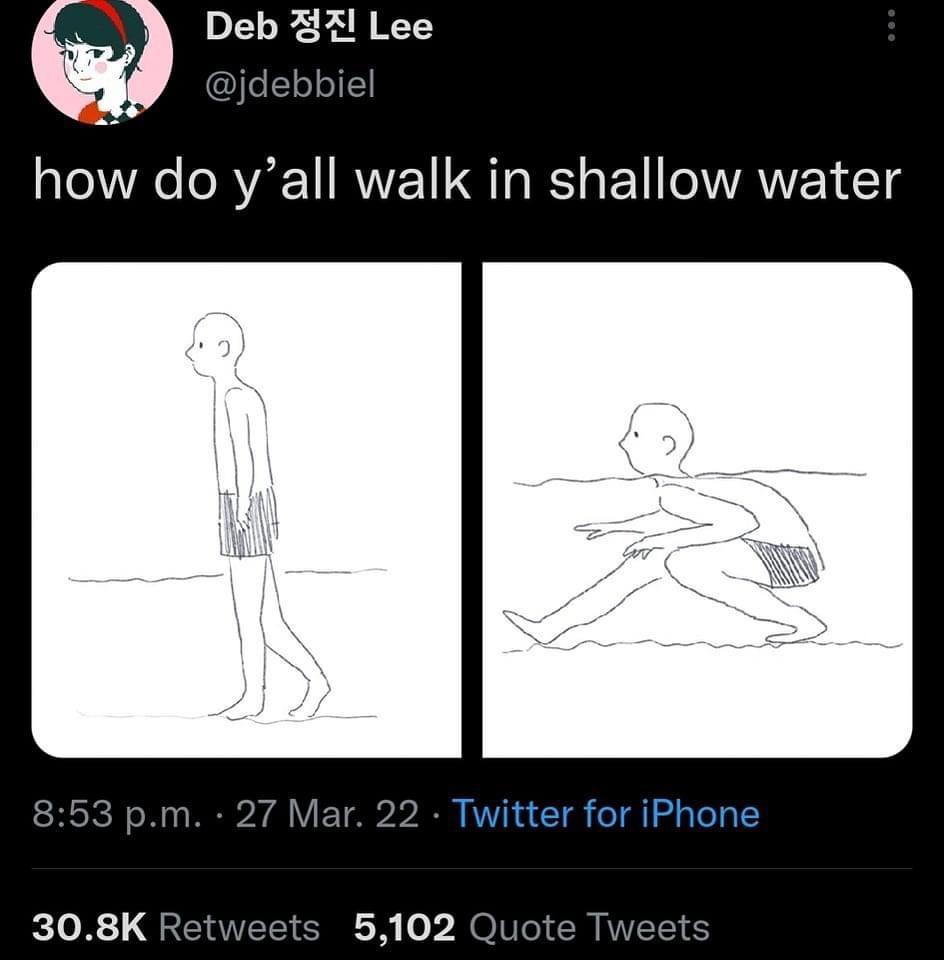Image resolution: width=944 pixels, height=960 pixels.
Task: Click the 30.8K retweet count number
Action: pos(90,926)
